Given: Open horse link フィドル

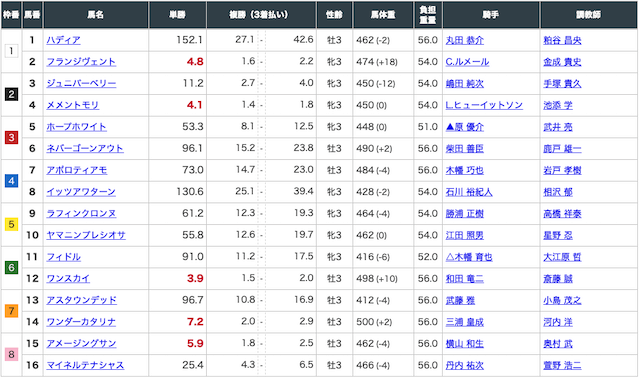Looking at the screenshot, I should click(x=63, y=256).
